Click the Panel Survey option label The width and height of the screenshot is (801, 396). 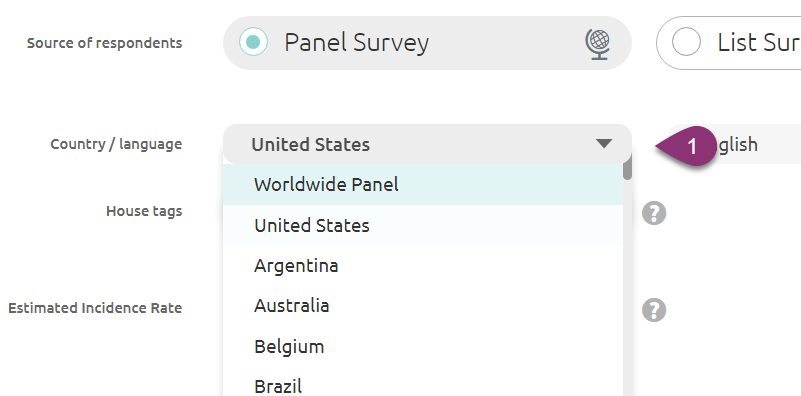tap(357, 42)
